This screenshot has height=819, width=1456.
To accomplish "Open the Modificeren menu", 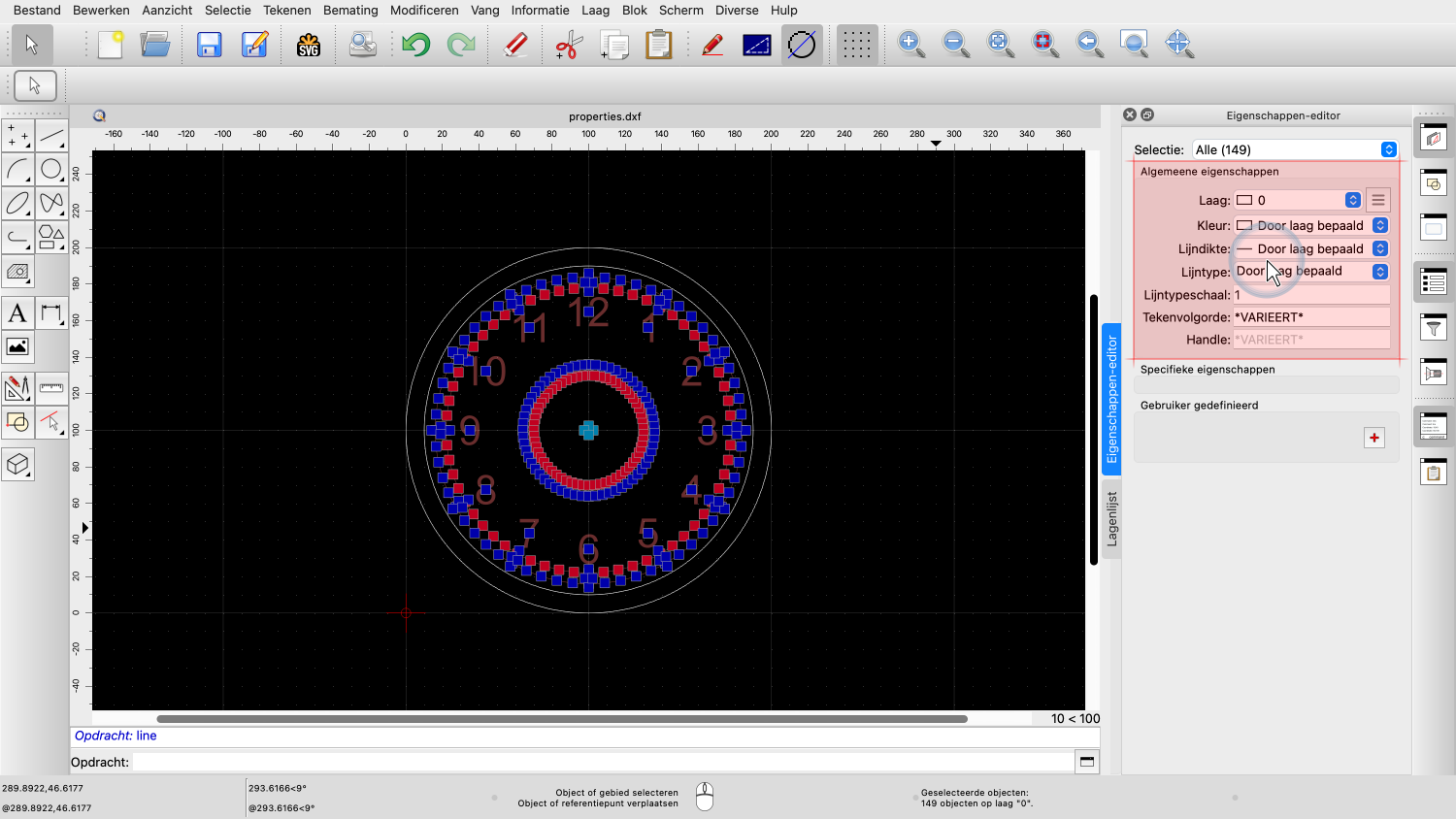I will (x=424, y=10).
